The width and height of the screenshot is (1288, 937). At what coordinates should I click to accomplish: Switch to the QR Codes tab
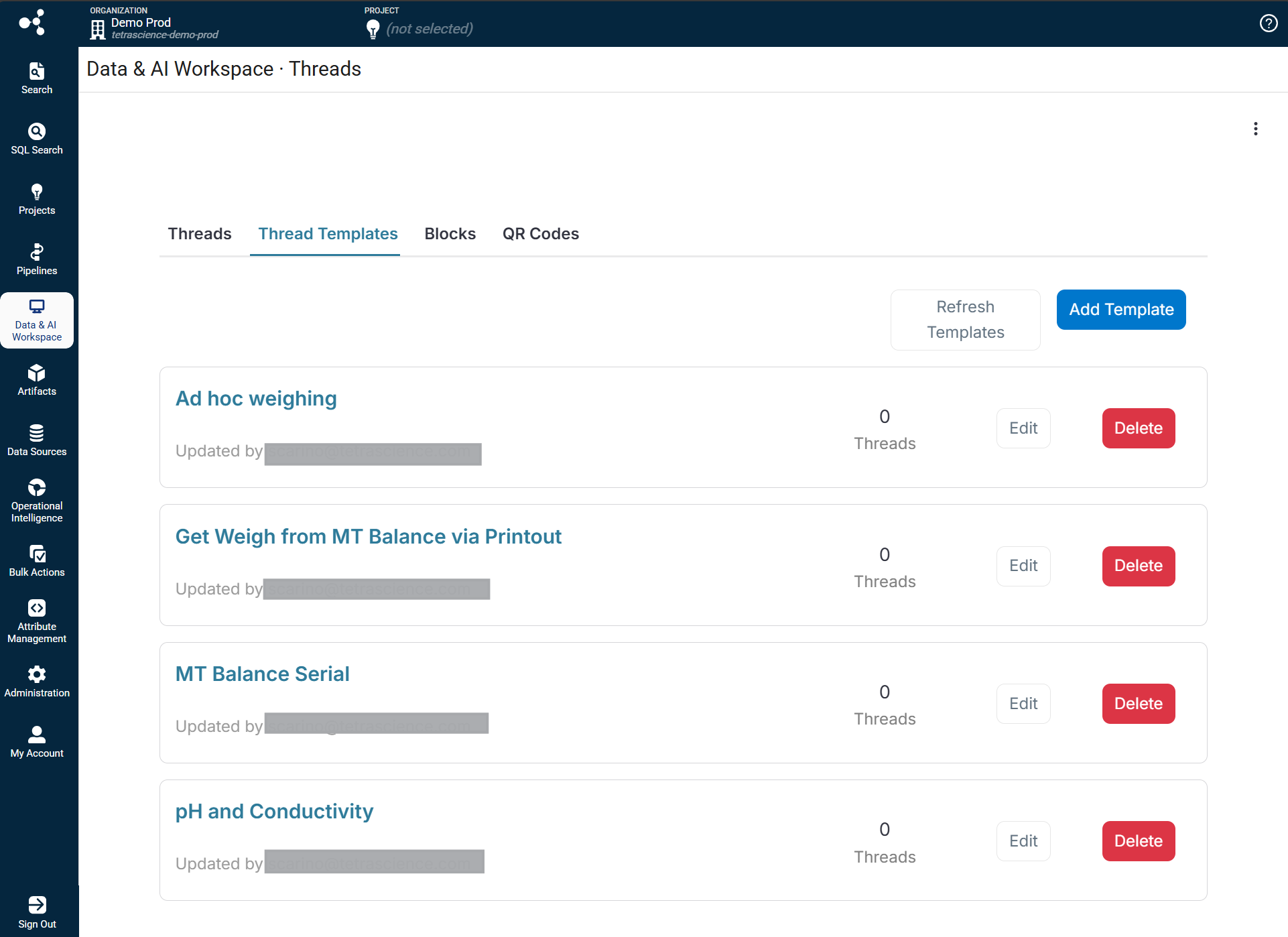click(540, 234)
